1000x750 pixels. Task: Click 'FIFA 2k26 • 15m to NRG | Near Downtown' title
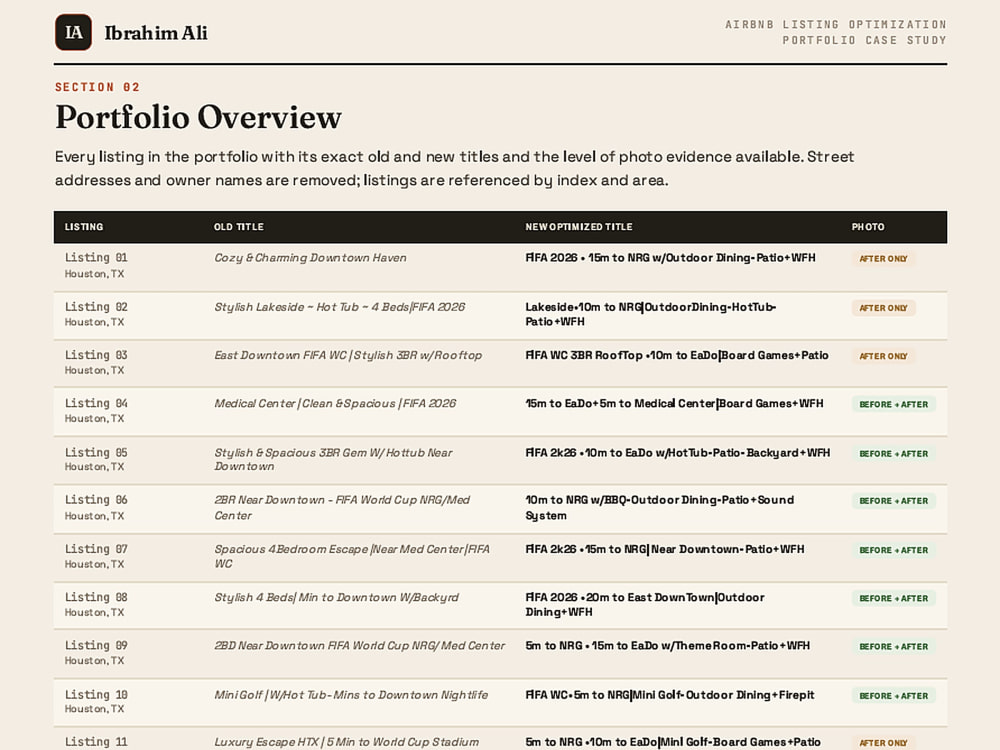pyautogui.click(x=665, y=549)
